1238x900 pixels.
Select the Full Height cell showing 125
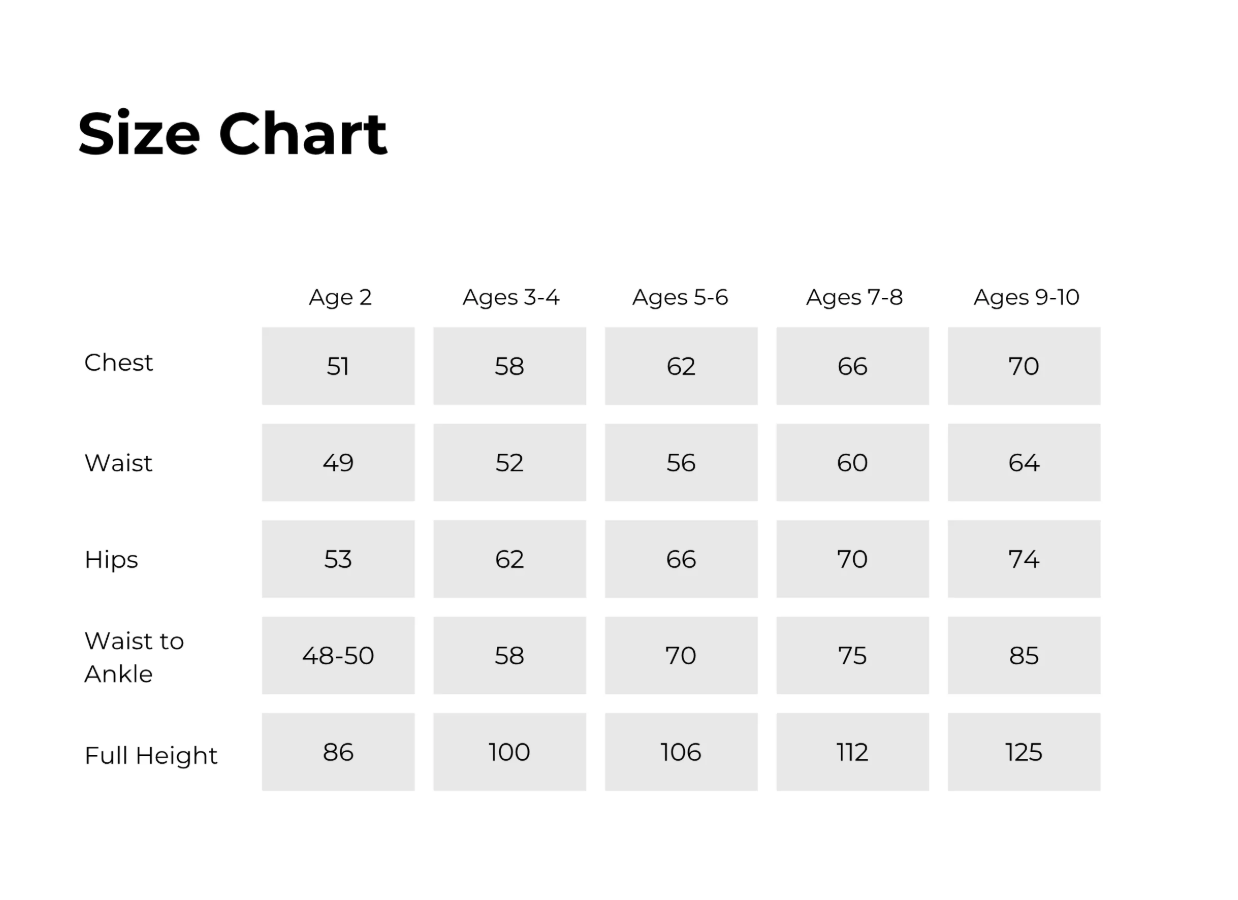[x=1024, y=752]
